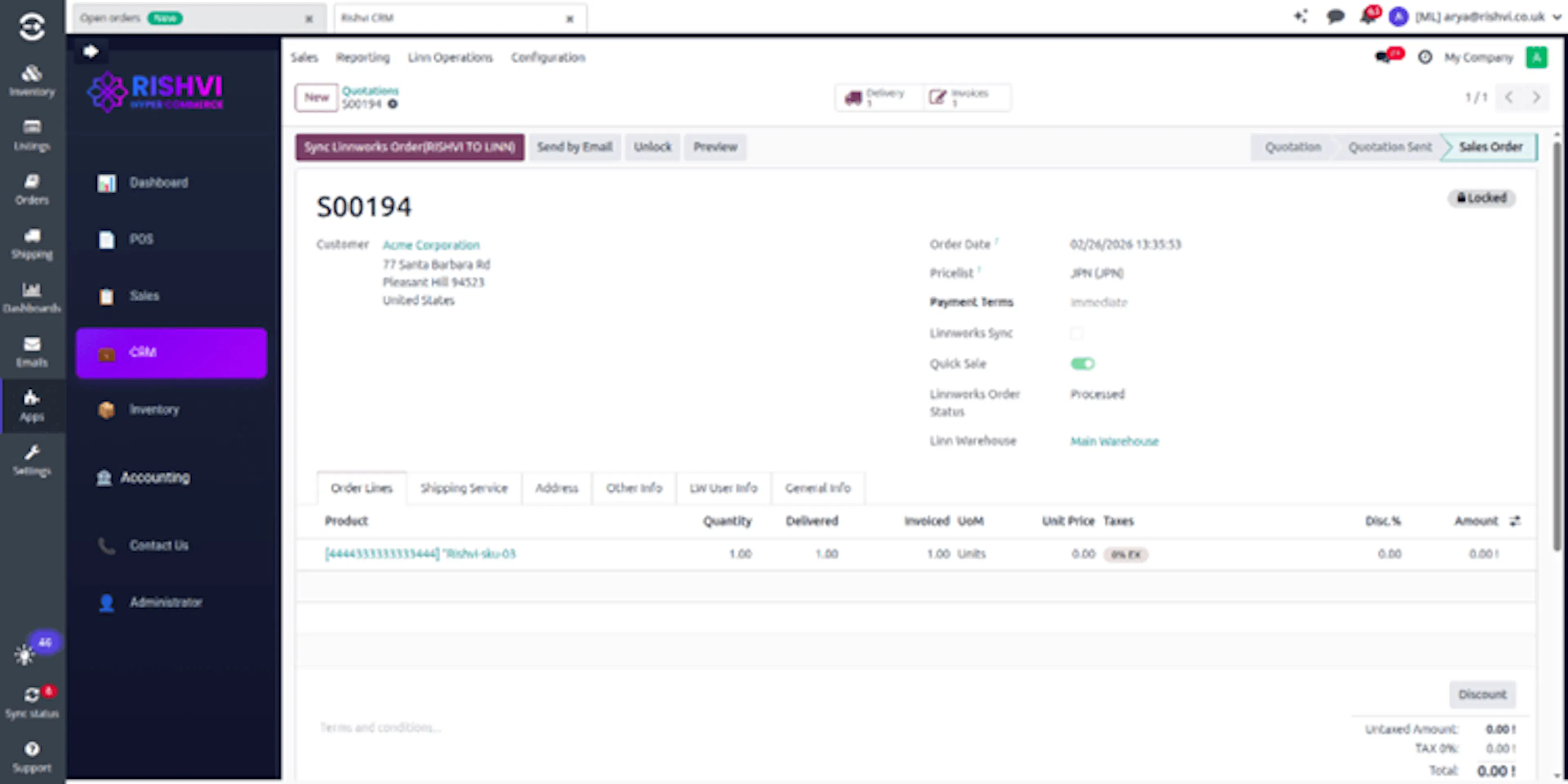This screenshot has width=1568, height=784.
Task: Open Contact Us in Rishvi sidebar
Action: pyautogui.click(x=171, y=546)
